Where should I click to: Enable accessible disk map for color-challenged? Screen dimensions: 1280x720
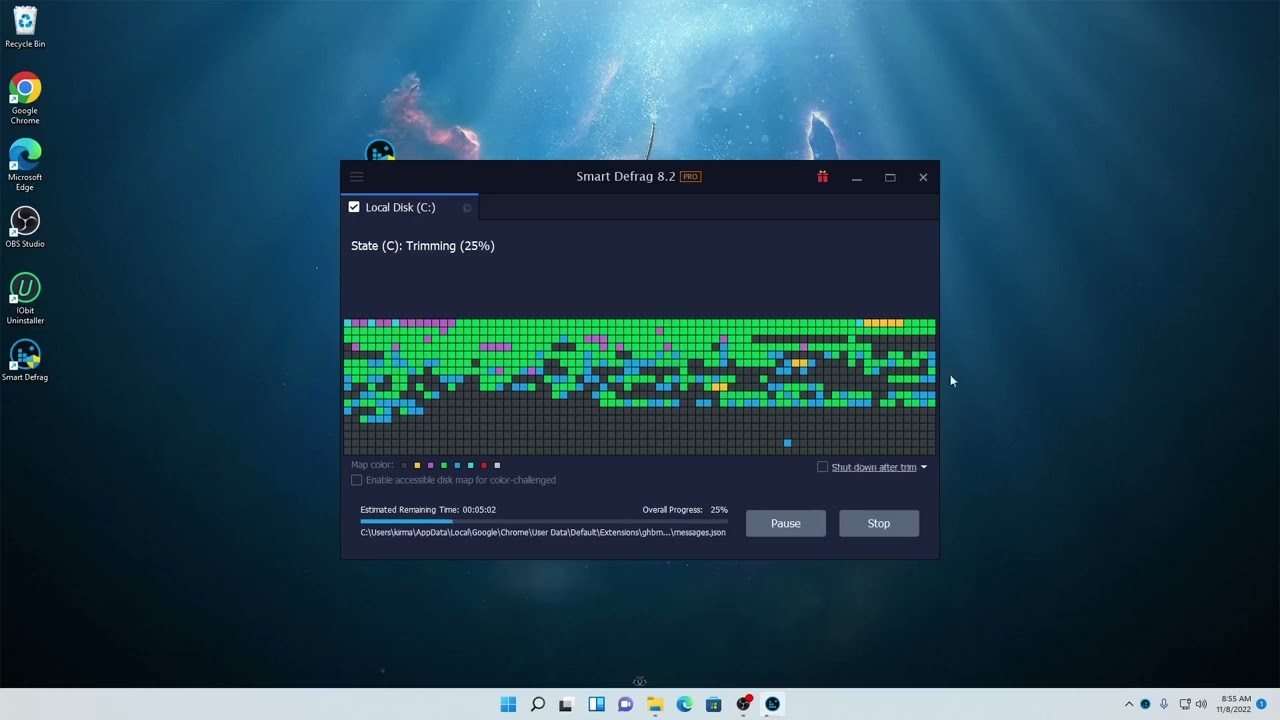click(x=356, y=480)
